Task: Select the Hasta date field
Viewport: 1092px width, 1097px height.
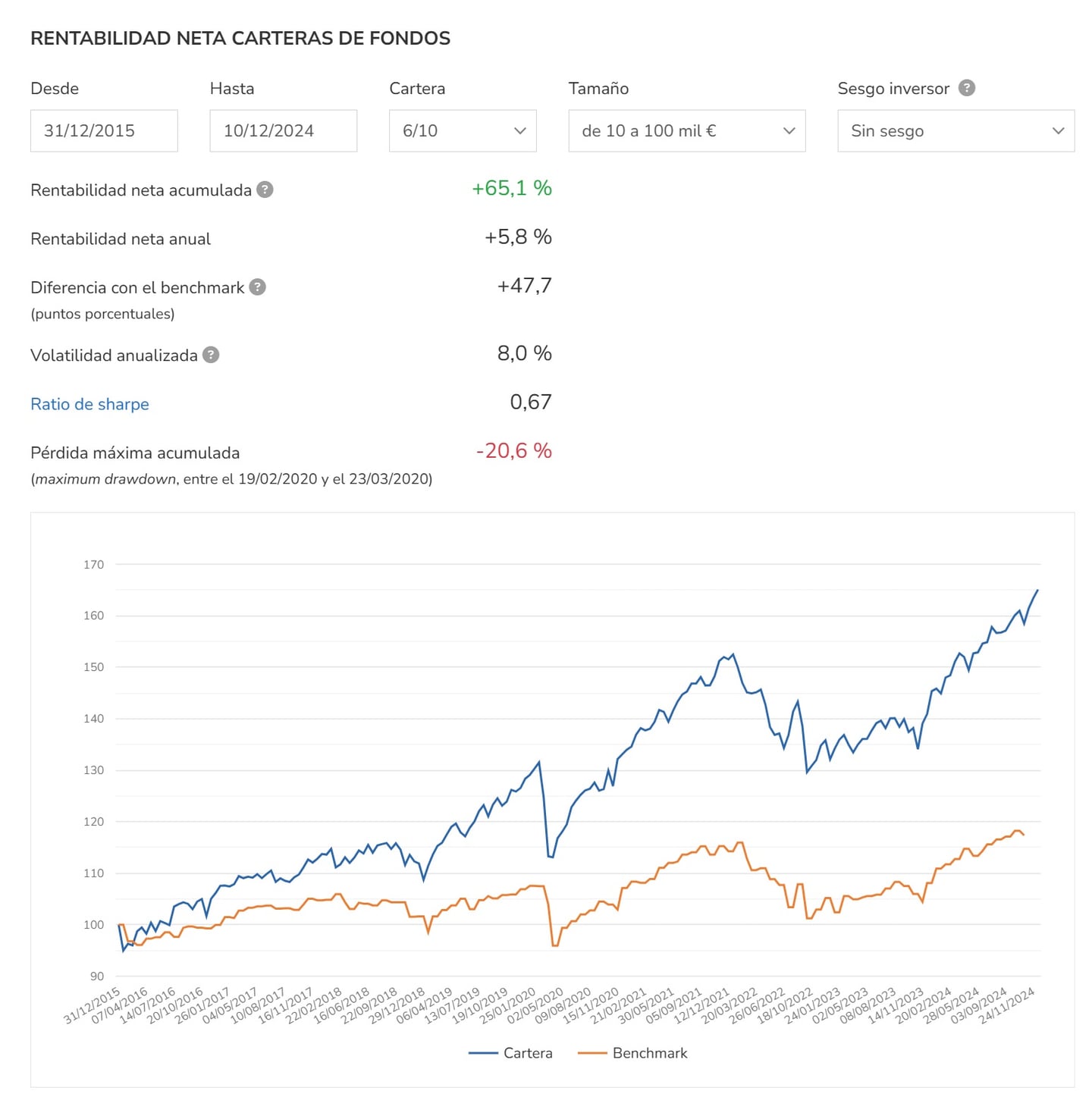Action: click(283, 130)
